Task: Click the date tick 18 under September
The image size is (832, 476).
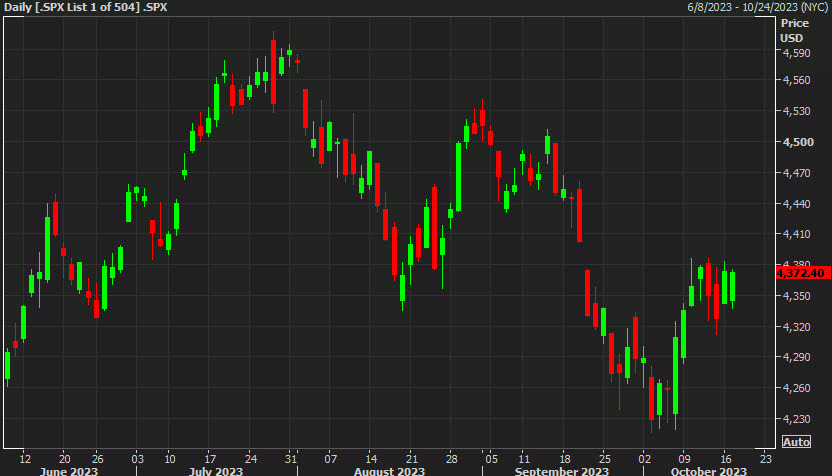Action: click(x=565, y=459)
